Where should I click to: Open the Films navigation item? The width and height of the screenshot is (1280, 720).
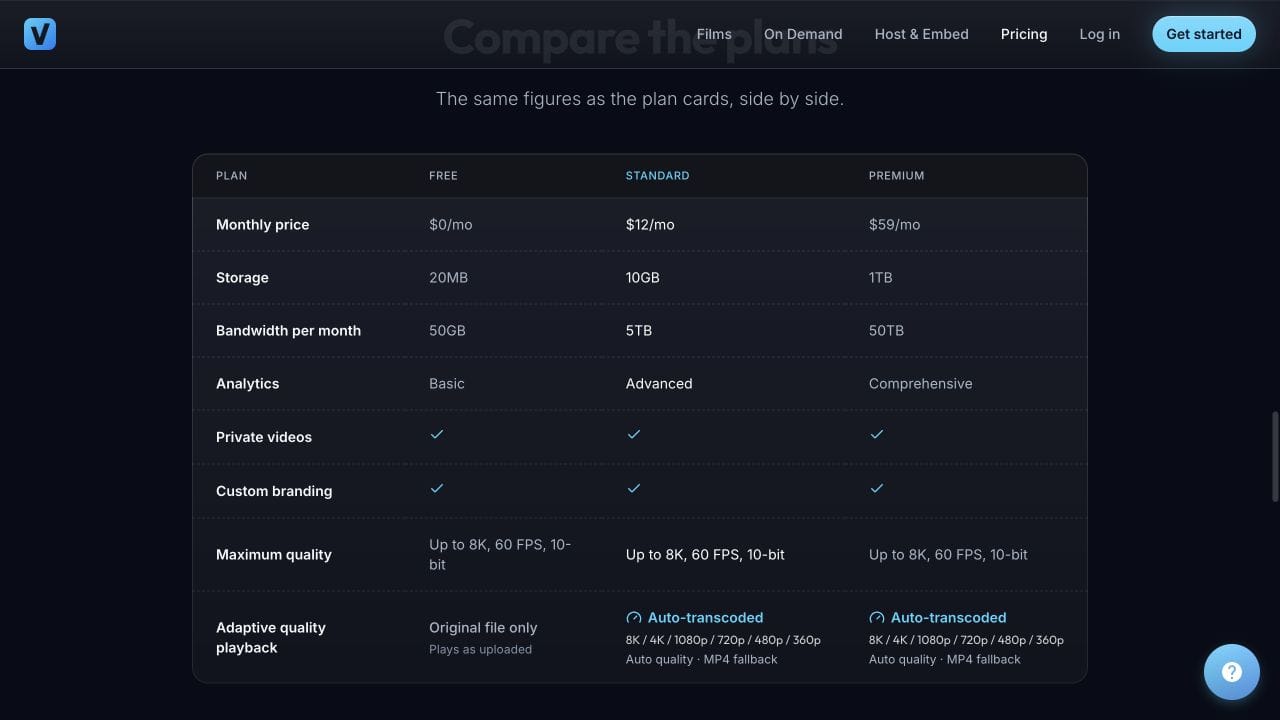(714, 34)
